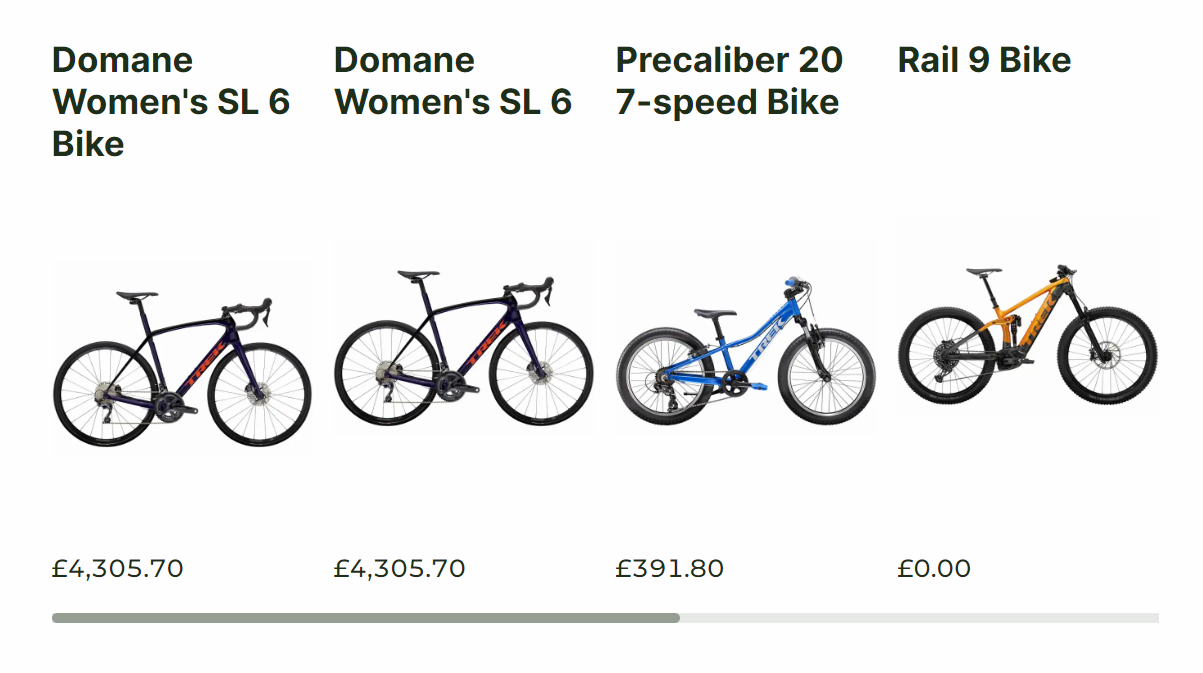This screenshot has width=1203, height=673.
Task: View the second Domane Women's SL 6 image
Action: [x=463, y=337]
